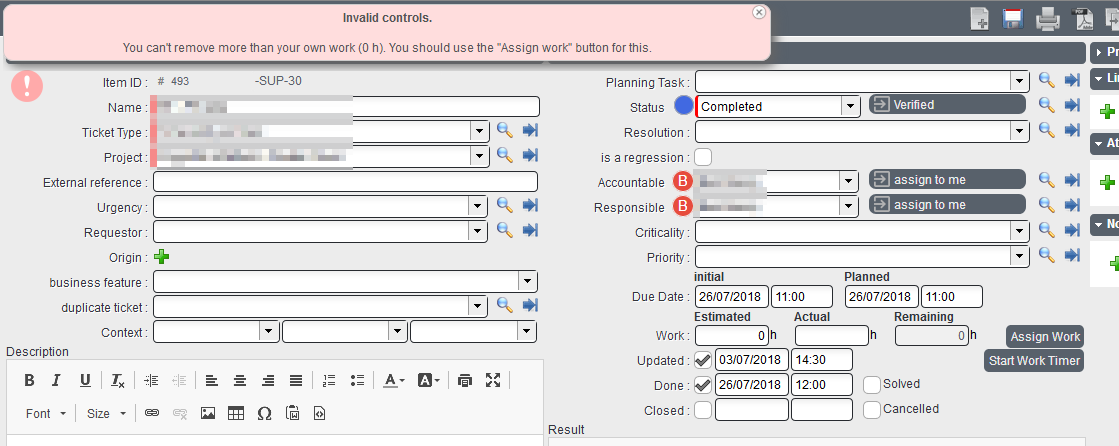Click the print icon in top toolbar
Image resolution: width=1119 pixels, height=446 pixels.
(x=1047, y=19)
